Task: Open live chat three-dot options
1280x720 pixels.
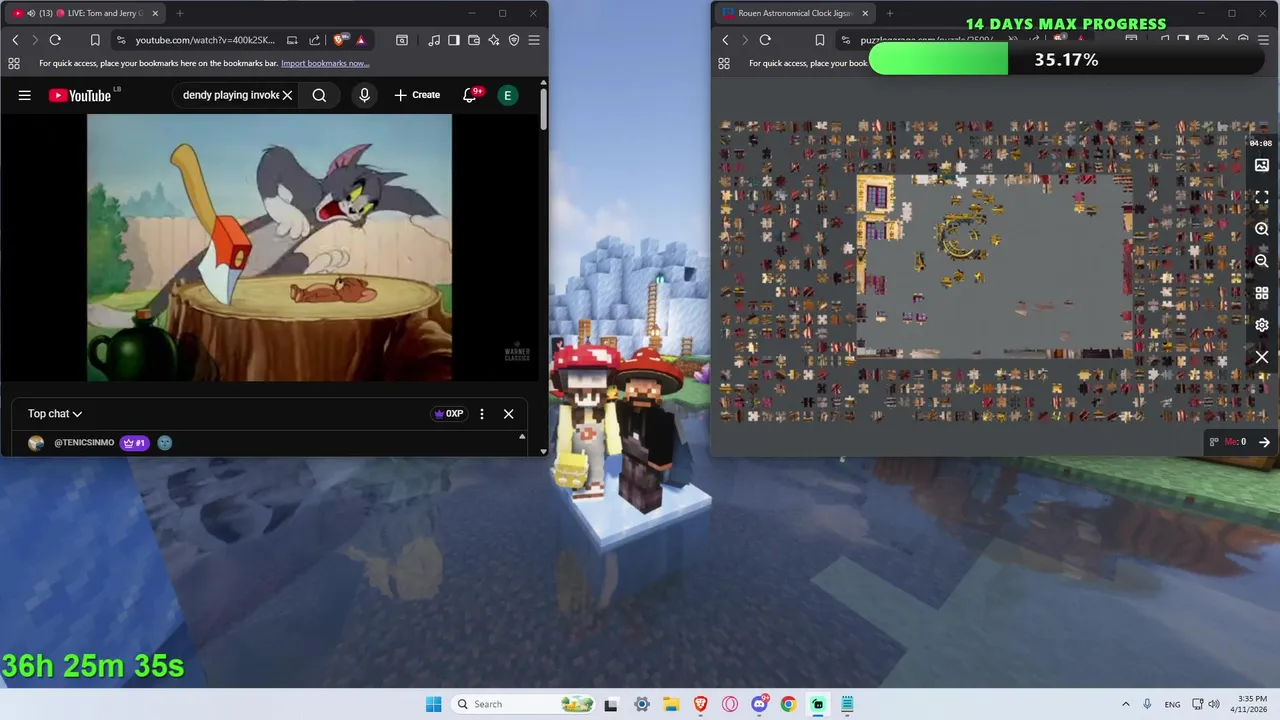Action: 482,413
